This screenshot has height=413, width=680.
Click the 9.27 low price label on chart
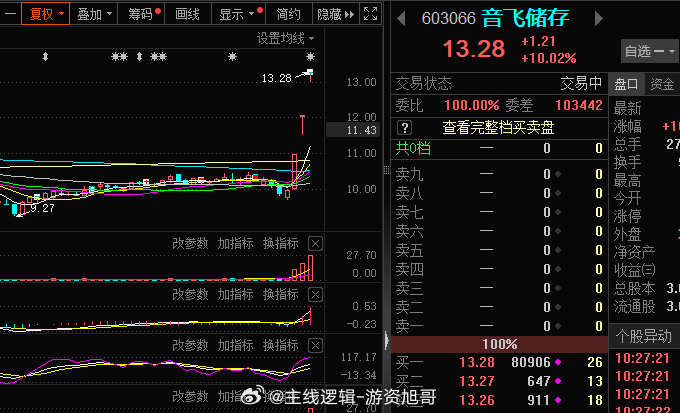click(x=42, y=208)
